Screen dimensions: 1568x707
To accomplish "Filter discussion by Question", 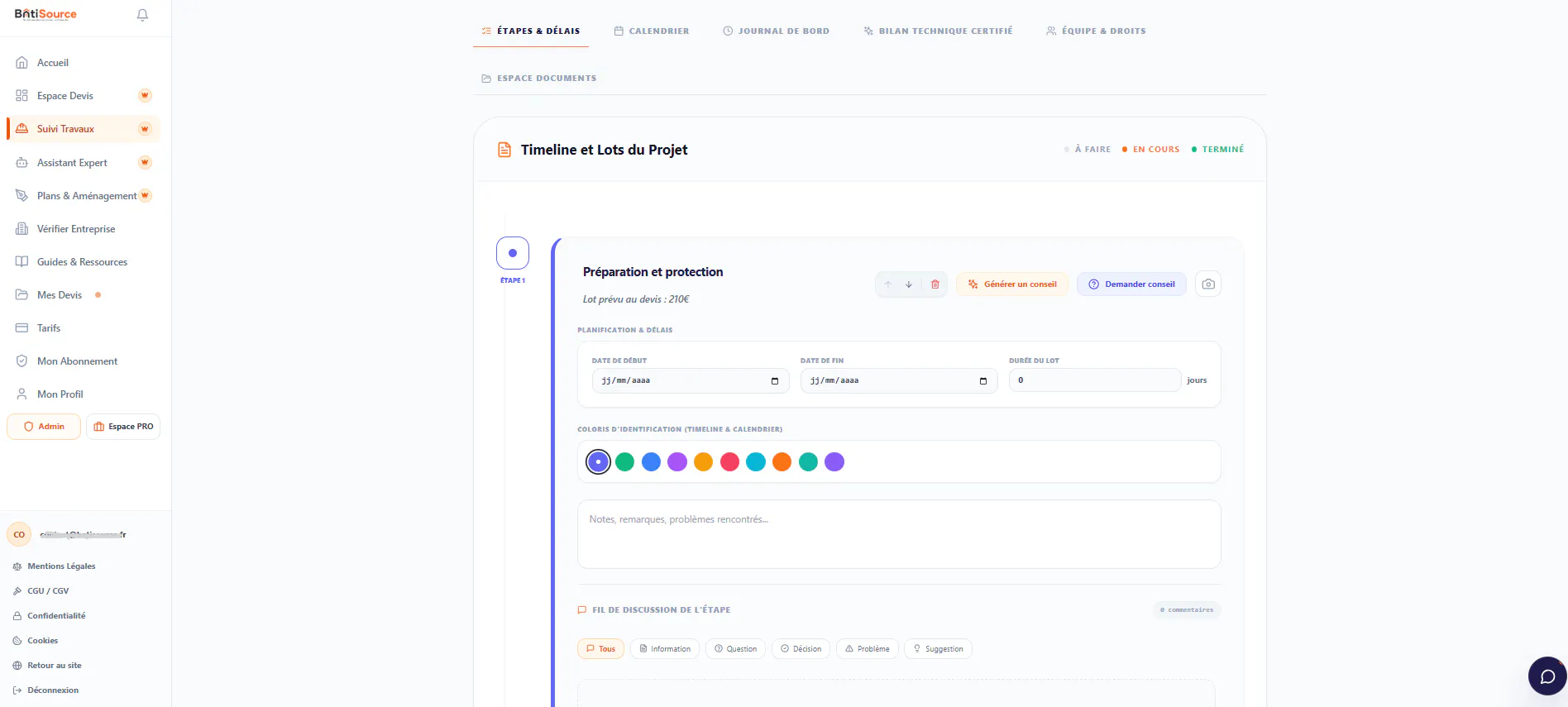I will tap(735, 649).
